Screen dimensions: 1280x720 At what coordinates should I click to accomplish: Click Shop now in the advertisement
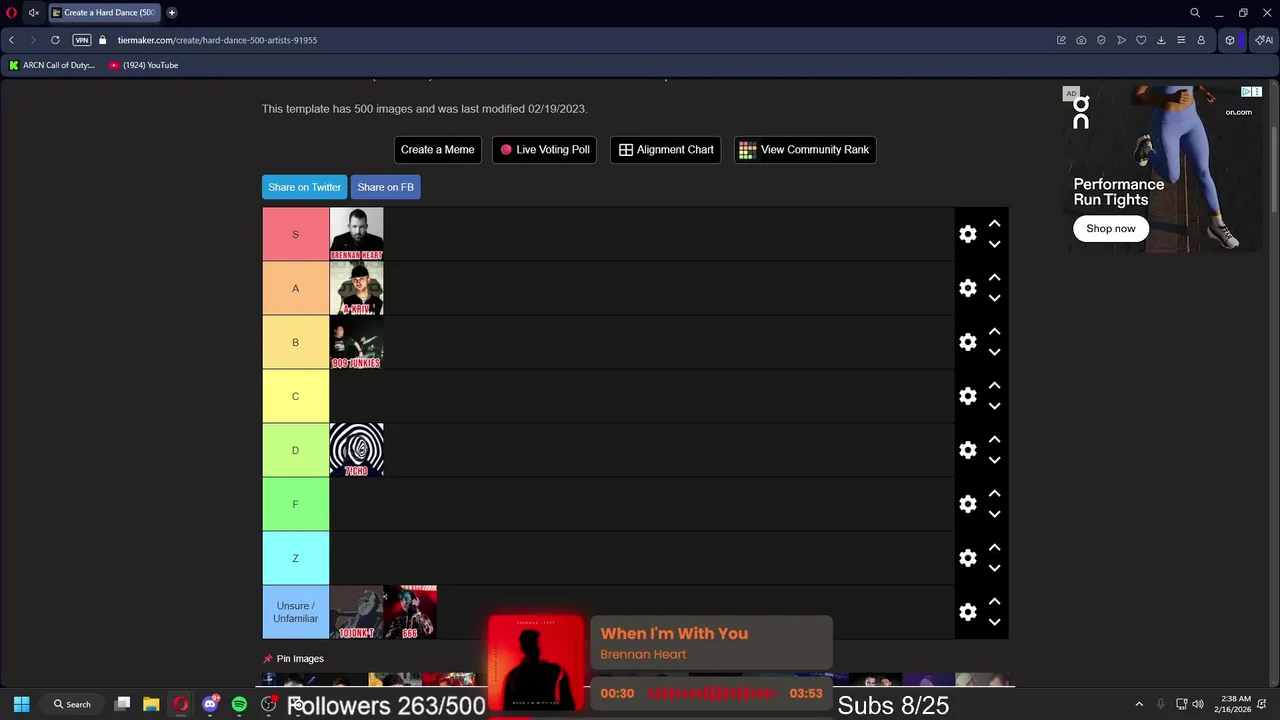point(1111,228)
